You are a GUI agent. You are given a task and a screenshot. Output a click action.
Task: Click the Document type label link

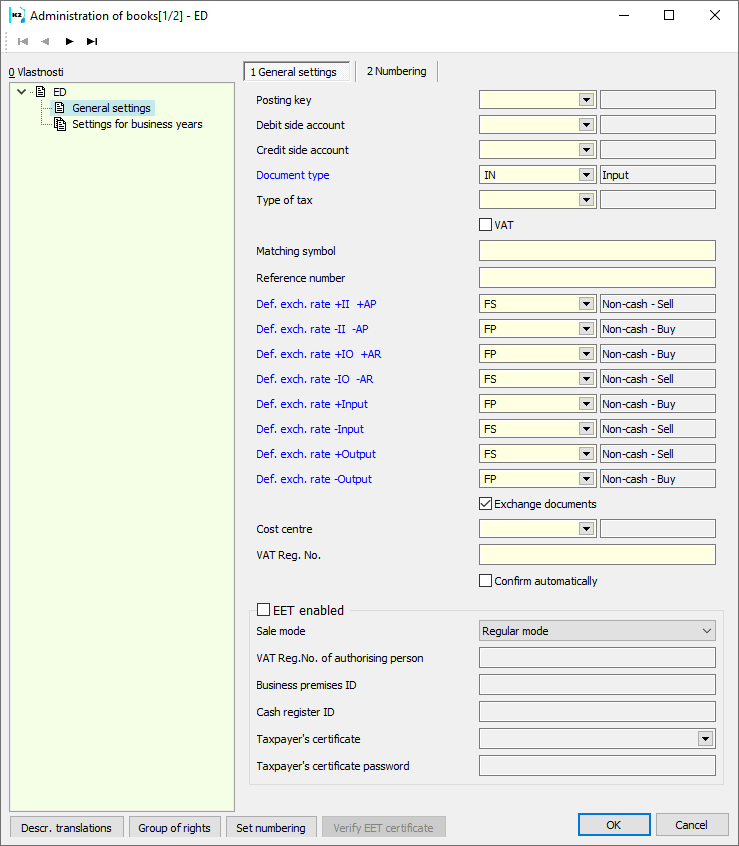(293, 175)
